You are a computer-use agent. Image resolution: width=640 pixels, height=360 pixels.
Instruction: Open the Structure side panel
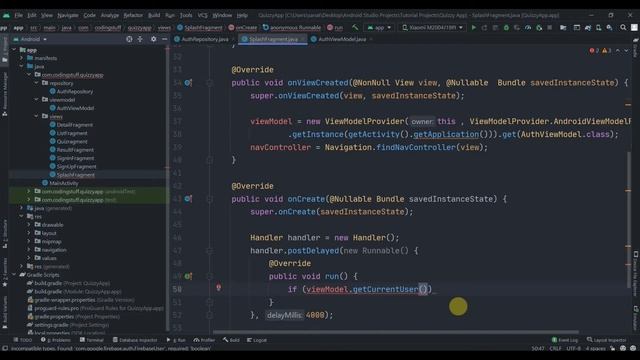tap(4, 233)
